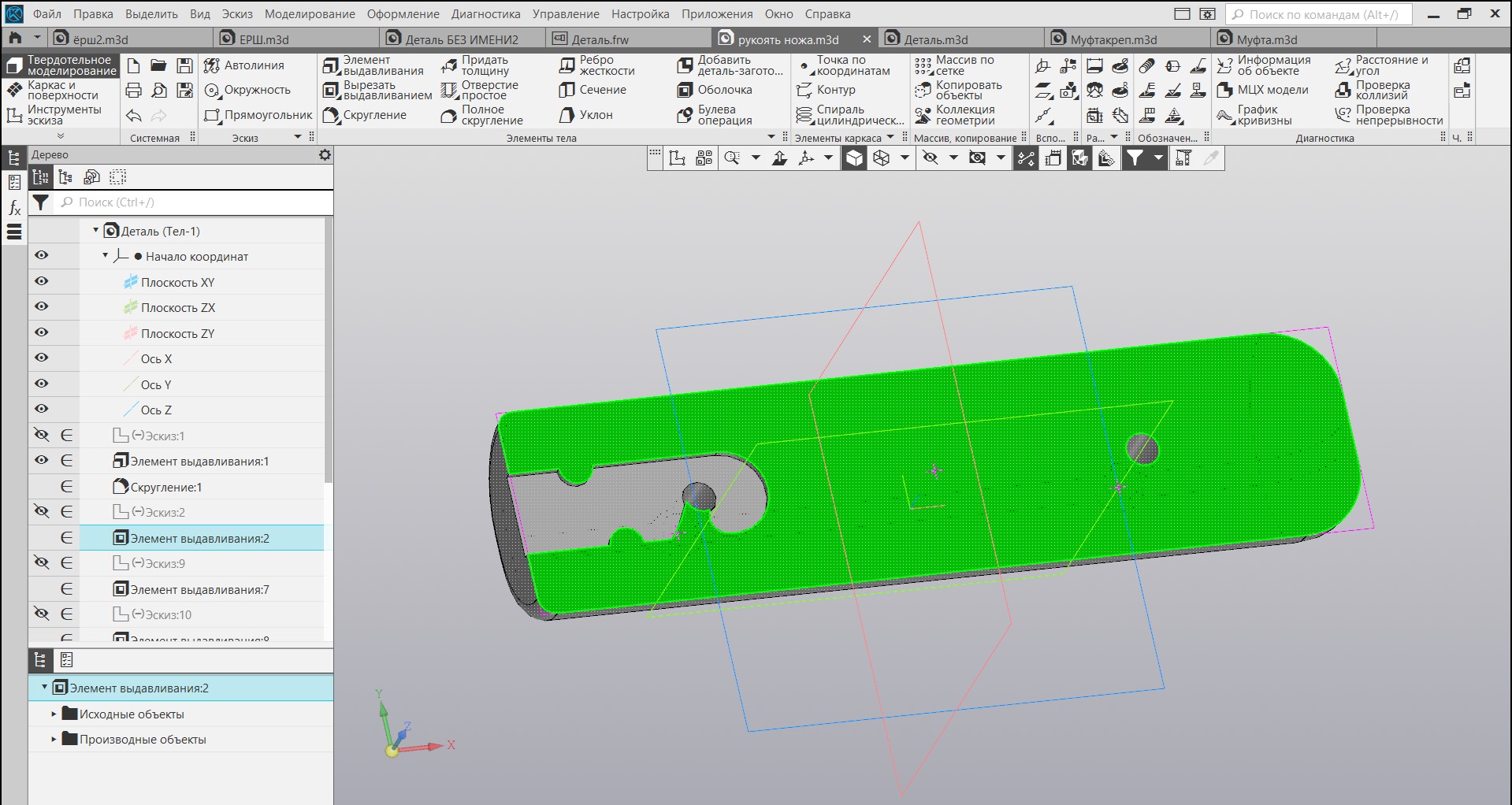The width and height of the screenshot is (1512, 805).
Task: Open the Моделирование menu
Action: point(309,14)
